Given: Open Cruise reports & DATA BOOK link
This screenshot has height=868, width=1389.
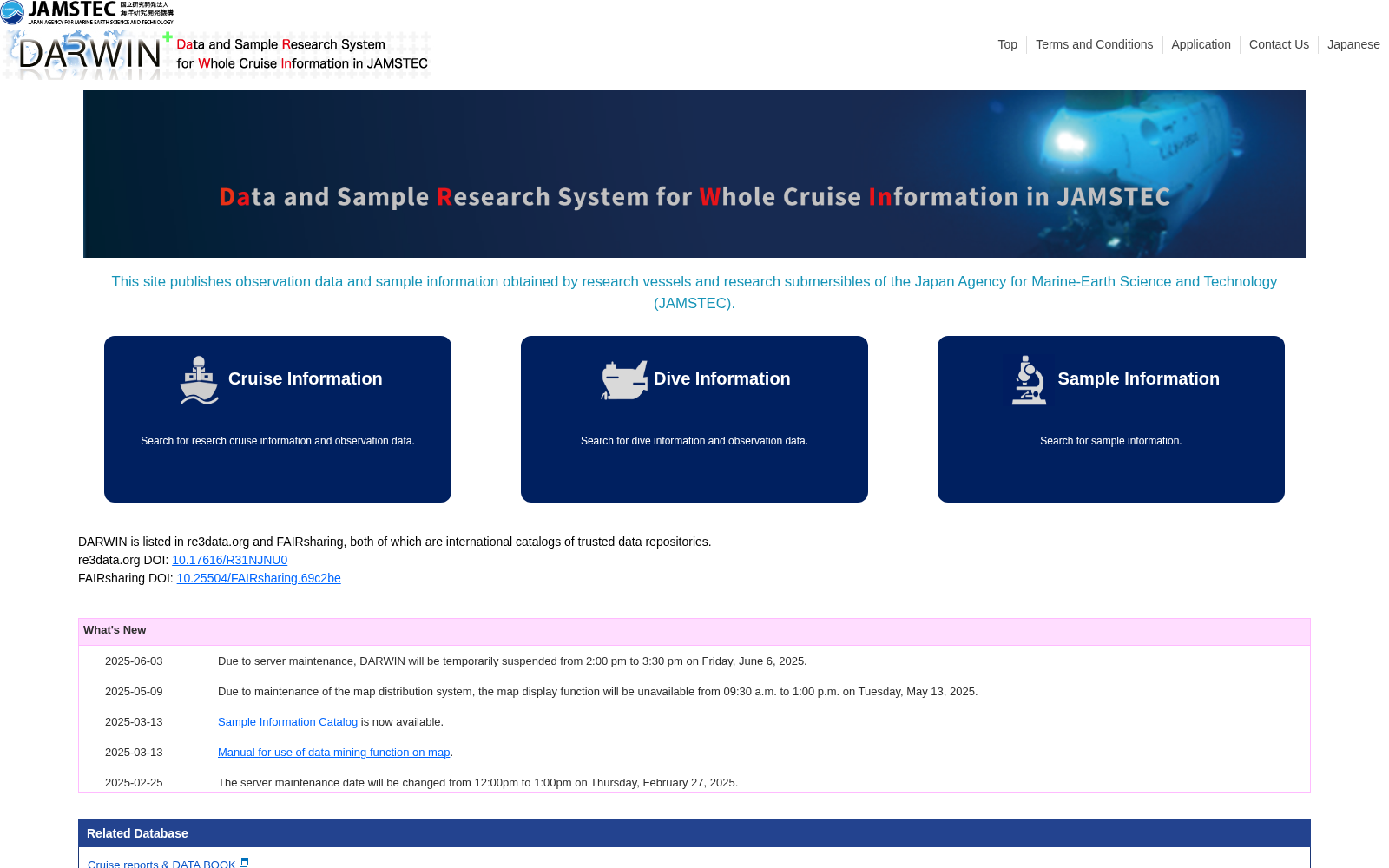Looking at the screenshot, I should (x=161, y=864).
